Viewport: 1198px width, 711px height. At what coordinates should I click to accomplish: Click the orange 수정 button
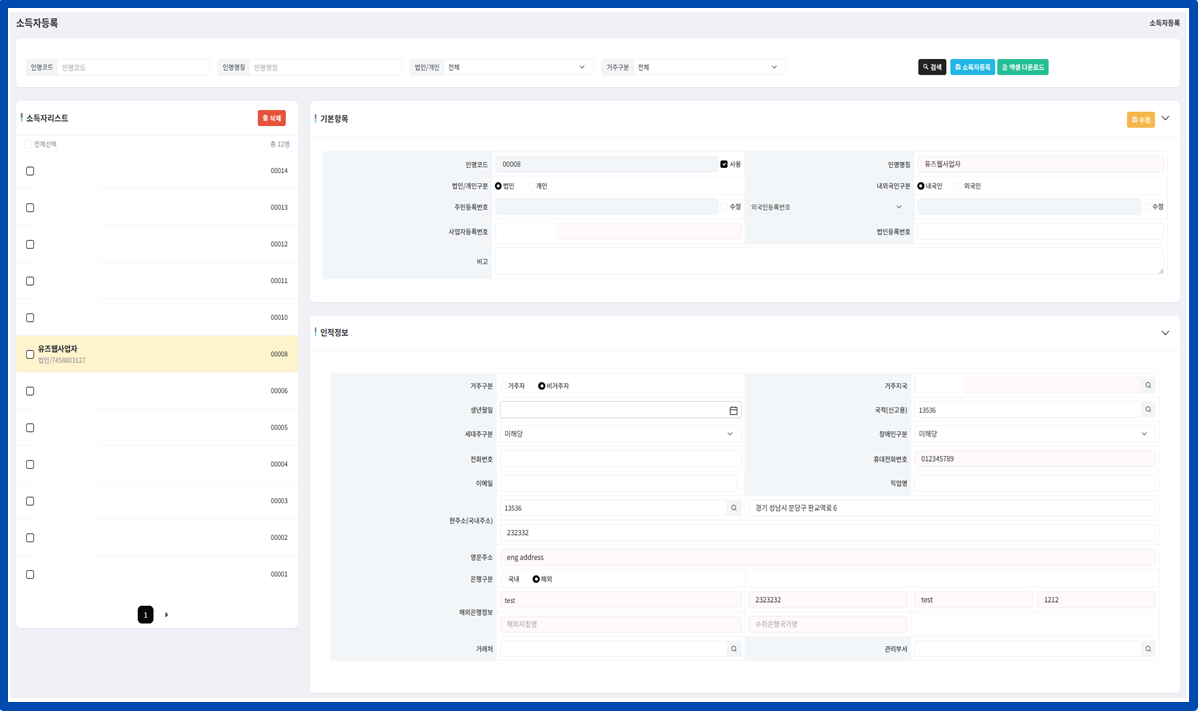point(1140,120)
